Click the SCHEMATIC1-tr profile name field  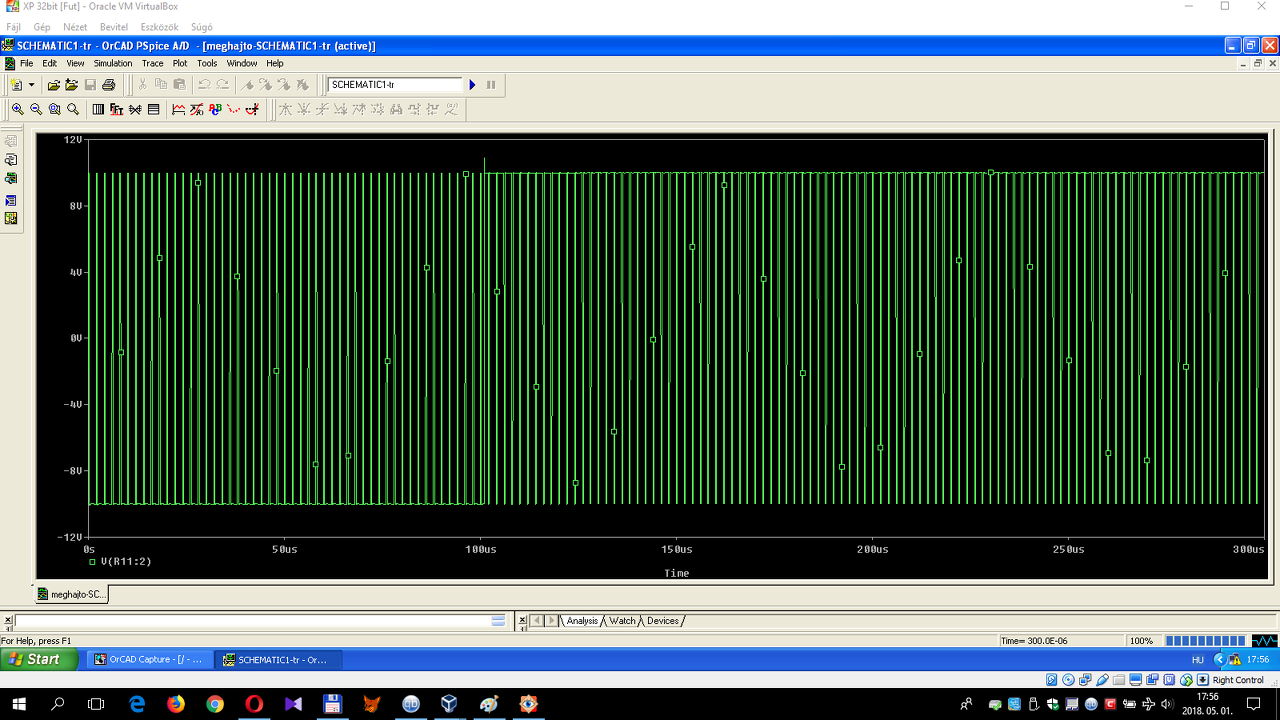pos(395,85)
